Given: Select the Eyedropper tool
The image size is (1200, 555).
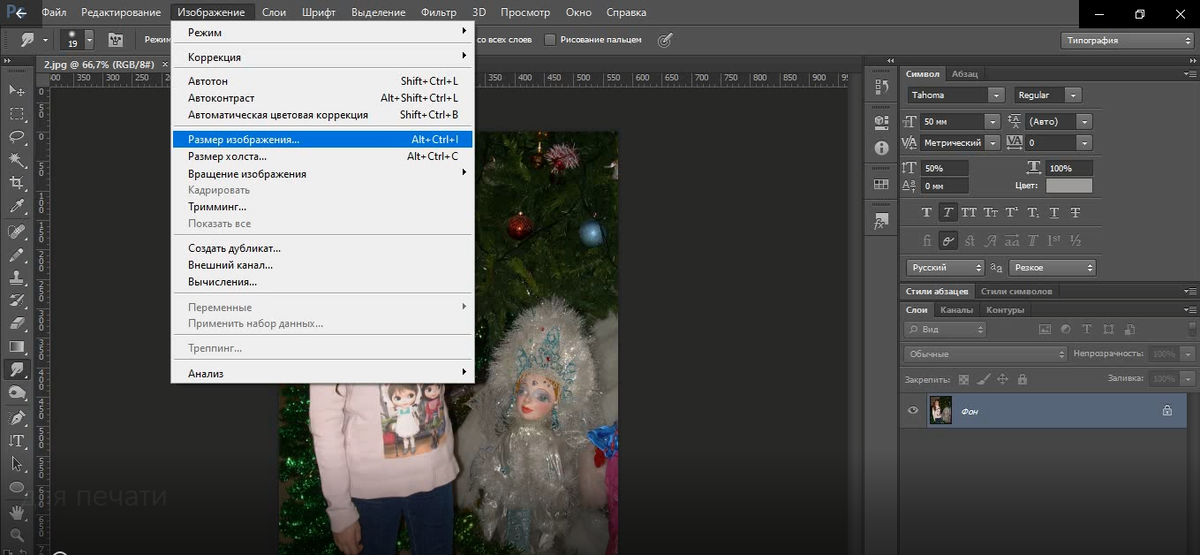Looking at the screenshot, I should click(17, 207).
